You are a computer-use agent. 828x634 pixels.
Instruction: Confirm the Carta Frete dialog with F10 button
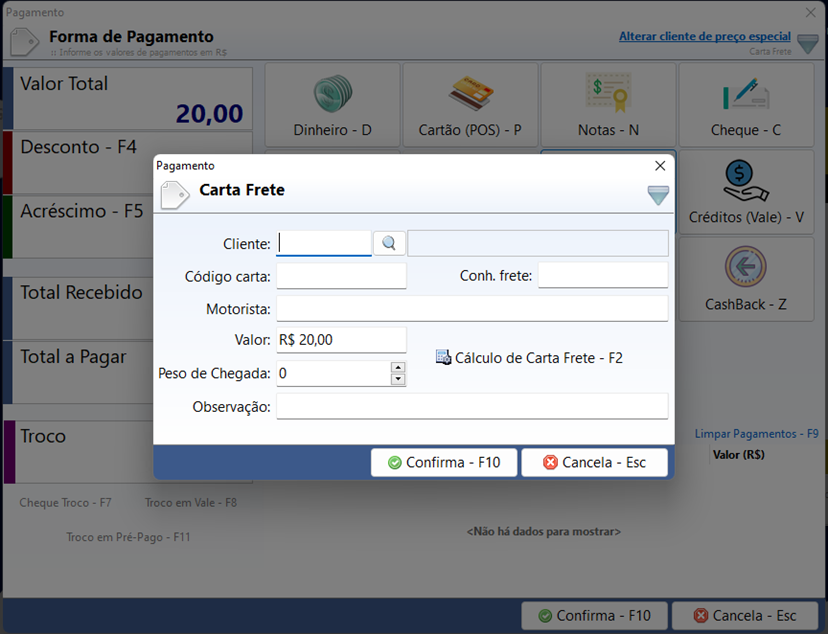[444, 462]
